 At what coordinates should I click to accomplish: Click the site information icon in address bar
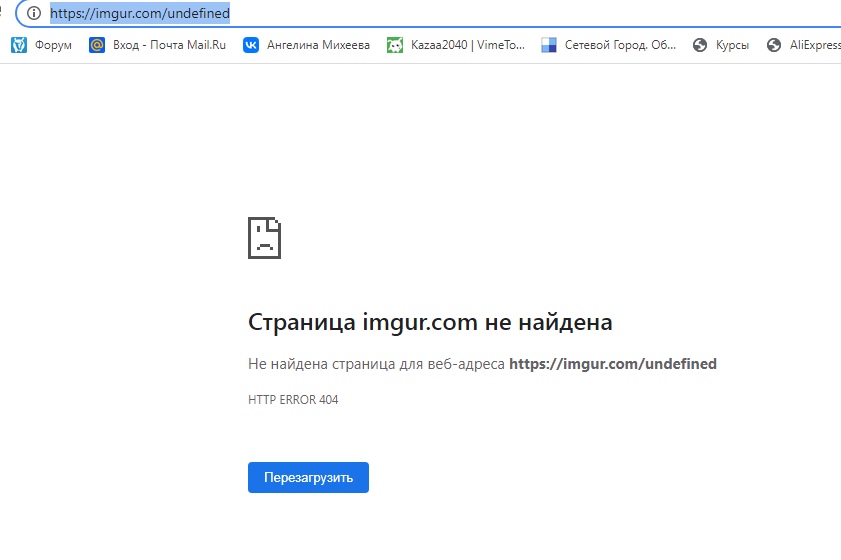point(34,14)
